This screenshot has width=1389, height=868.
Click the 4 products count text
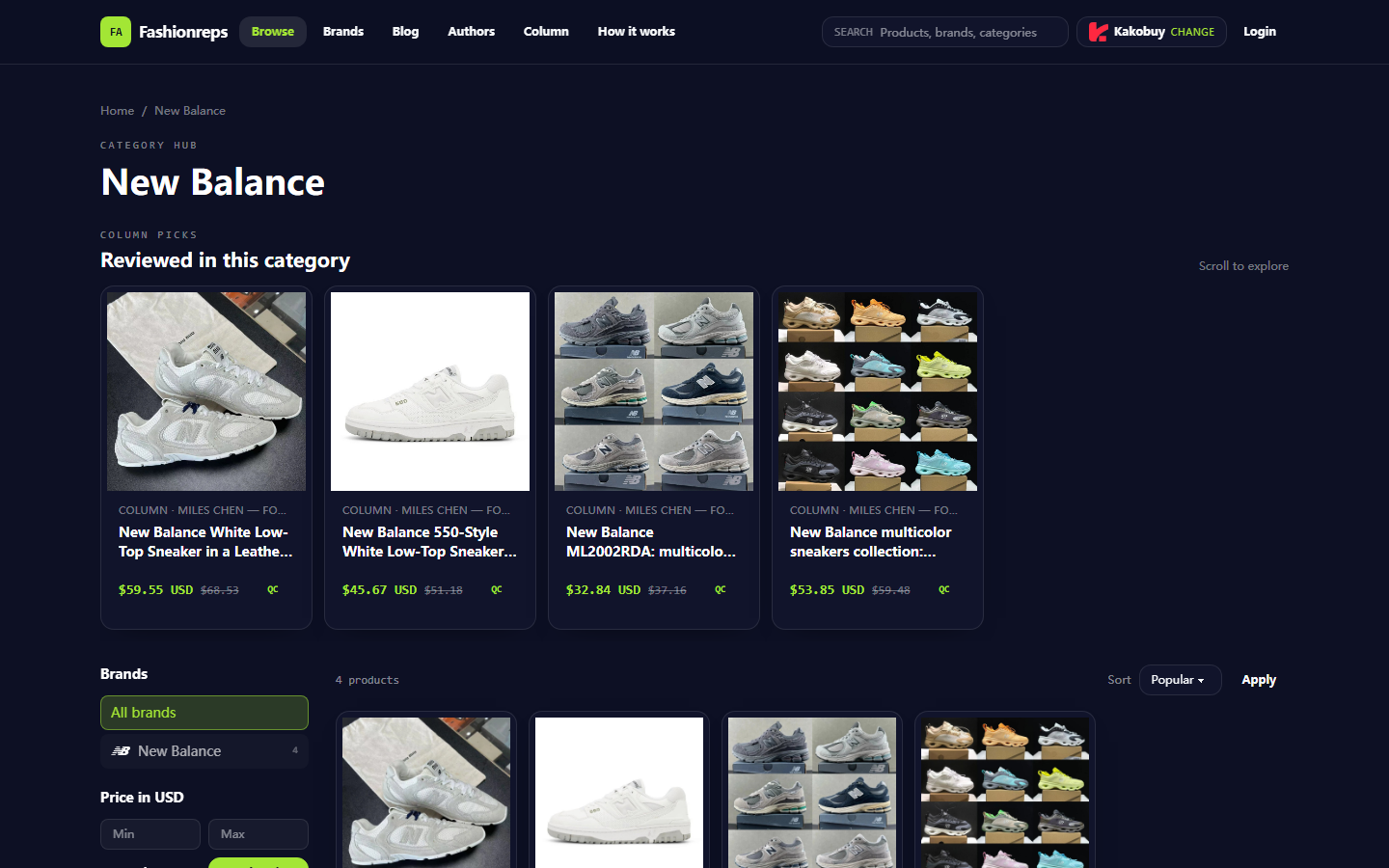368,680
